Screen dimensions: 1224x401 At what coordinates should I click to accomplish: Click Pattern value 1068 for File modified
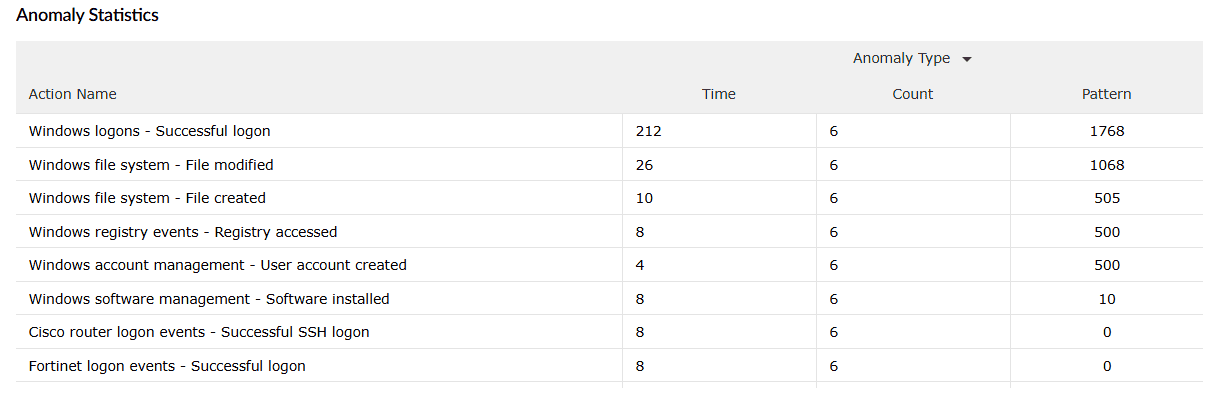tap(1107, 165)
